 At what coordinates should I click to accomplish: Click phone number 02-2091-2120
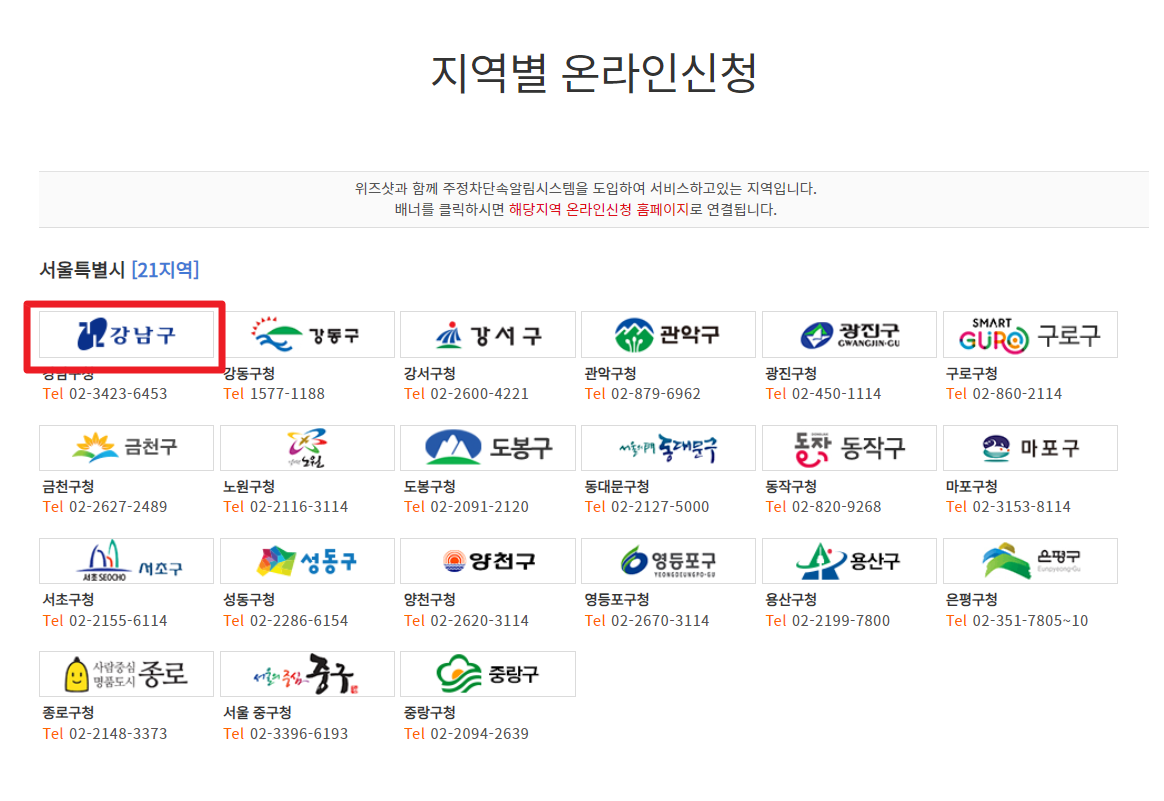point(480,507)
